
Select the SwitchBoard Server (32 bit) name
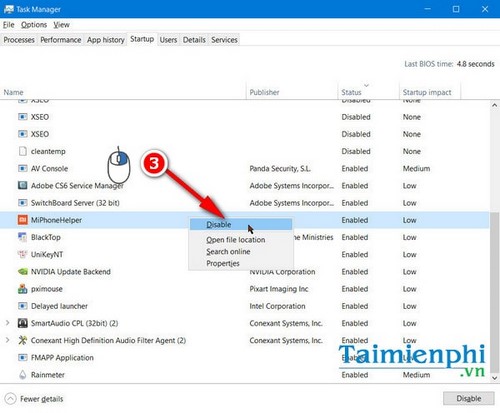coord(75,203)
